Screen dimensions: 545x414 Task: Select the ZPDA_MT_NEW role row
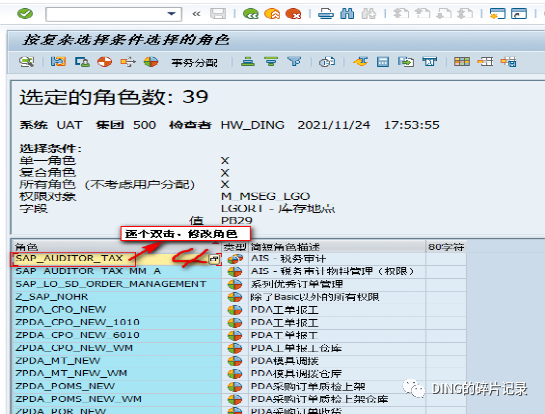point(117,361)
